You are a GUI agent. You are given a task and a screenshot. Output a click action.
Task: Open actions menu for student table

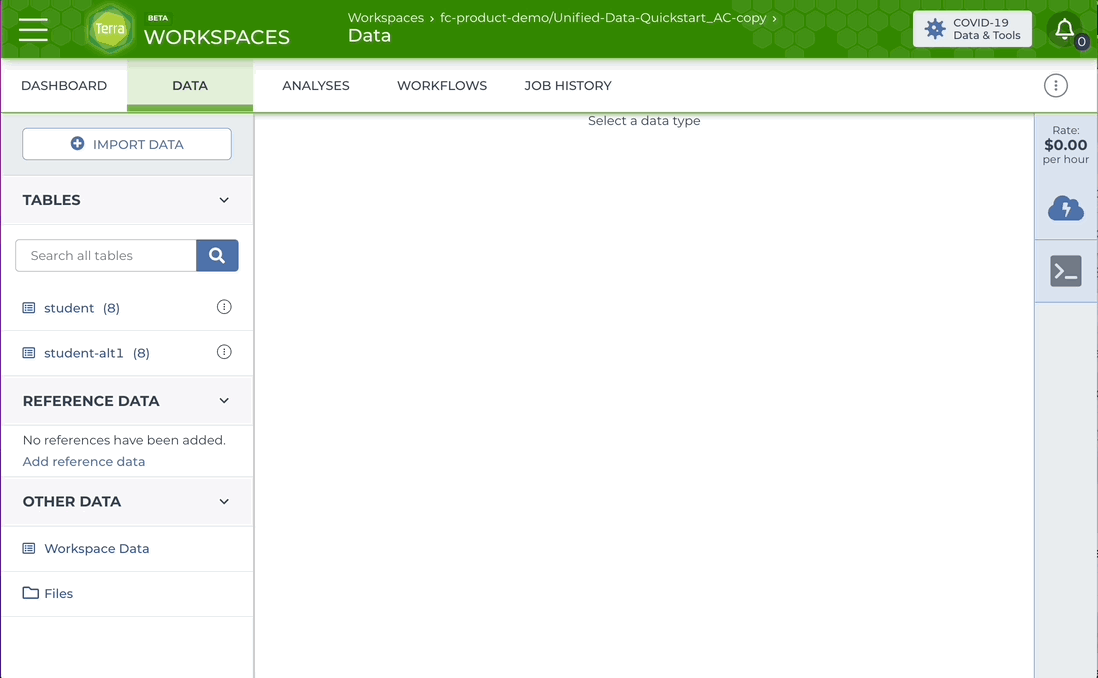point(224,307)
